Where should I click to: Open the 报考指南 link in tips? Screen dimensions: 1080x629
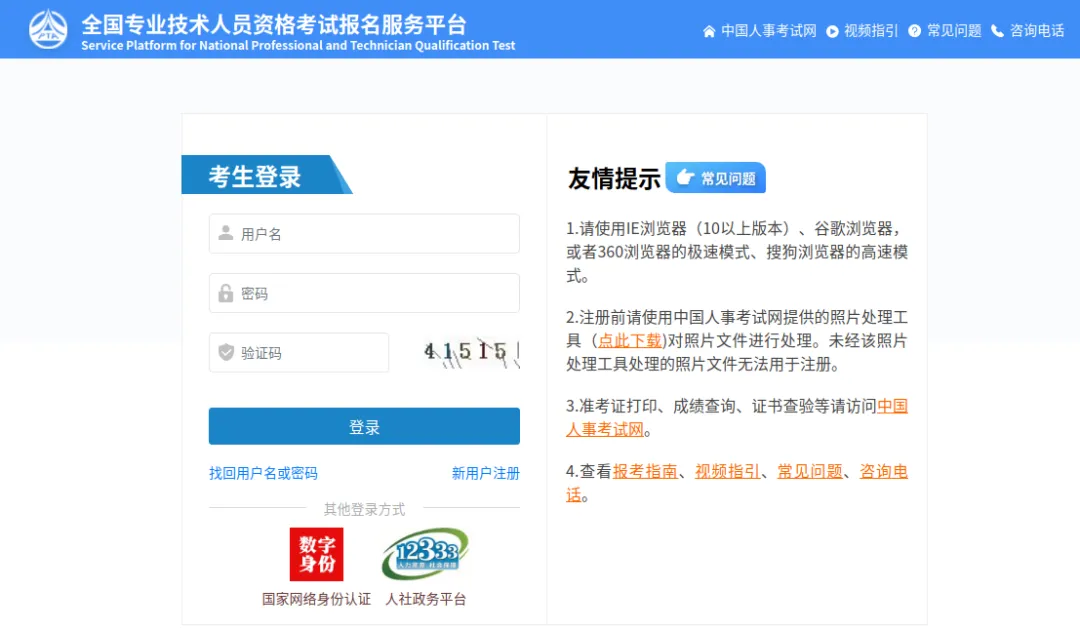pyautogui.click(x=644, y=472)
